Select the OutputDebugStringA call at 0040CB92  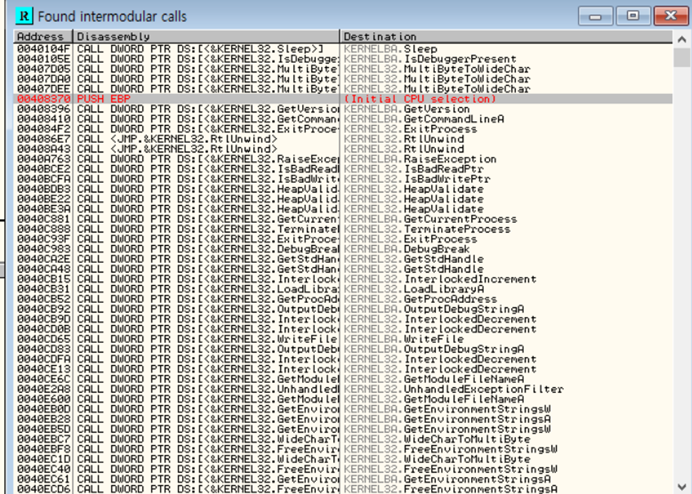(343, 309)
